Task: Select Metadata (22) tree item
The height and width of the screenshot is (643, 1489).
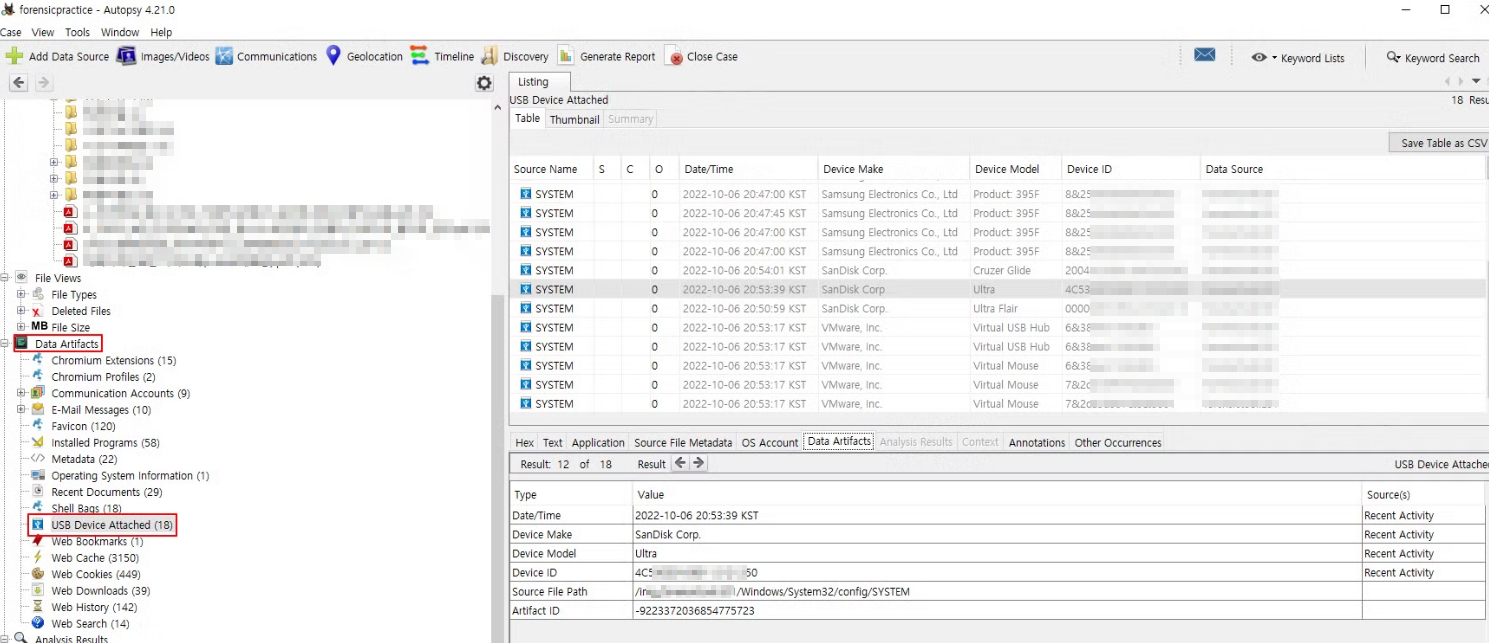Action: pos(84,459)
